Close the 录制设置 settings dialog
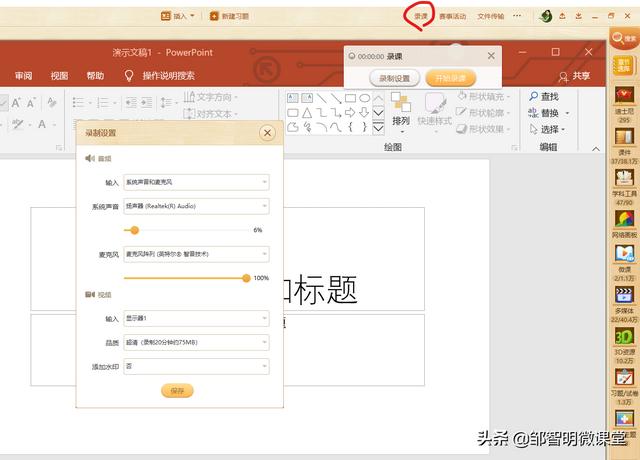The image size is (640, 460). click(267, 133)
